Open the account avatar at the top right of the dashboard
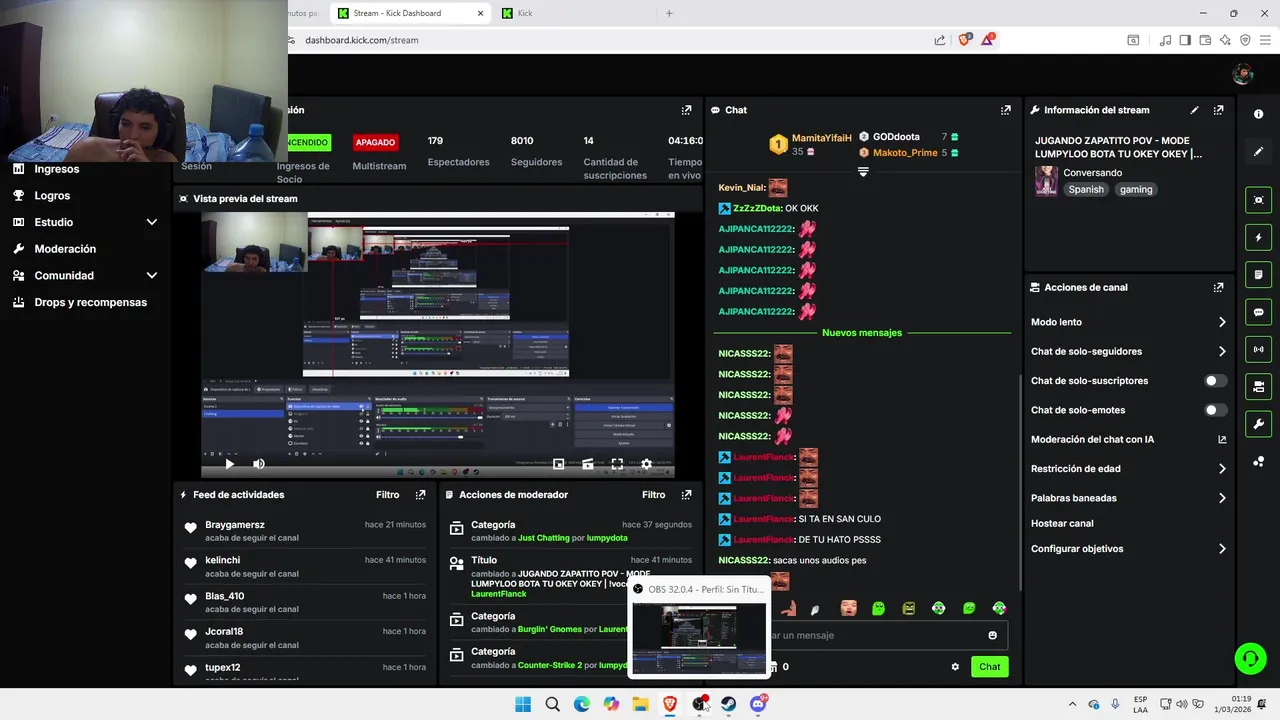 pyautogui.click(x=1243, y=74)
